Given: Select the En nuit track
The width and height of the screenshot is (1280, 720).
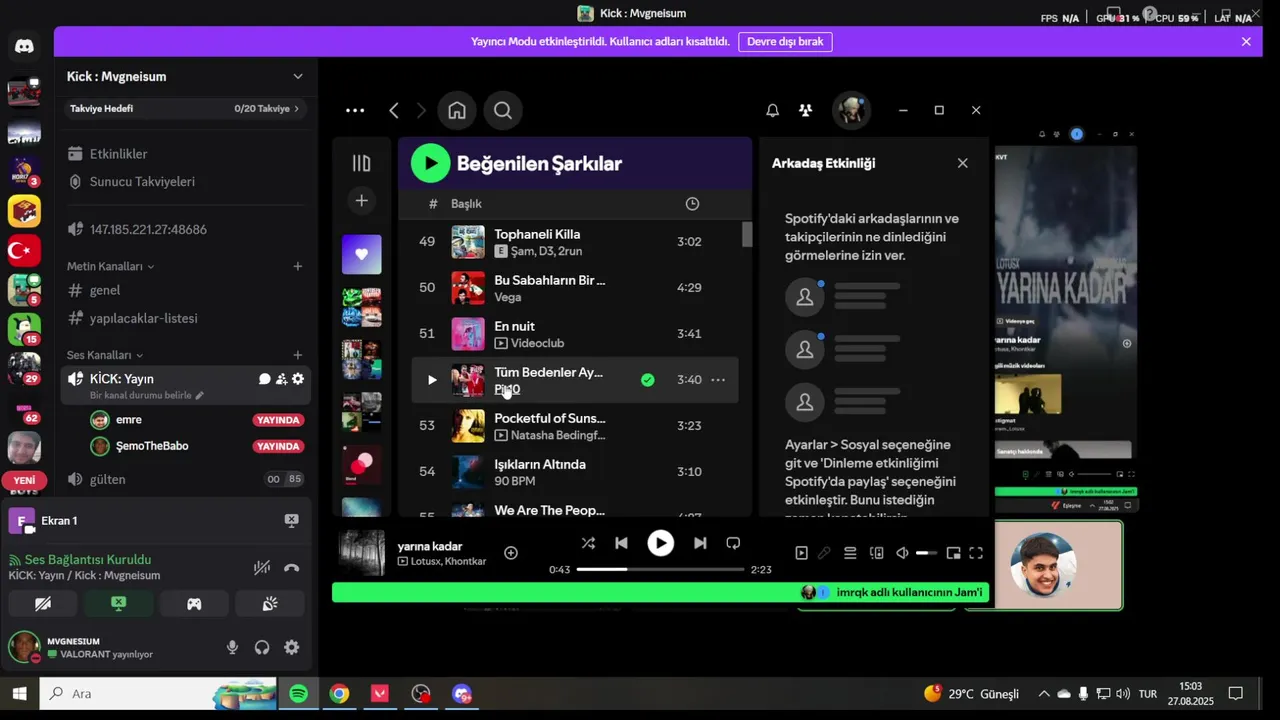Looking at the screenshot, I should click(575, 334).
